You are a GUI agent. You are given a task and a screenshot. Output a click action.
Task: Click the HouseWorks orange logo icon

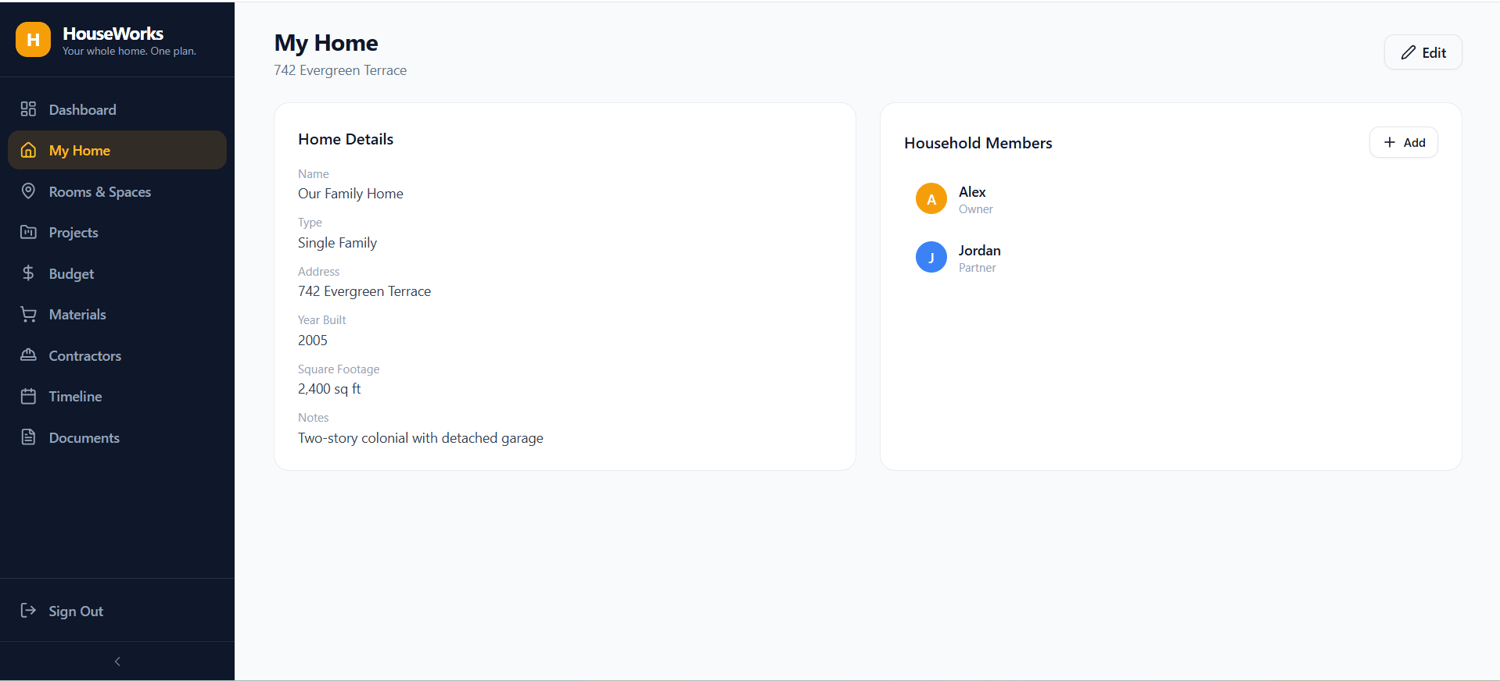(x=33, y=39)
